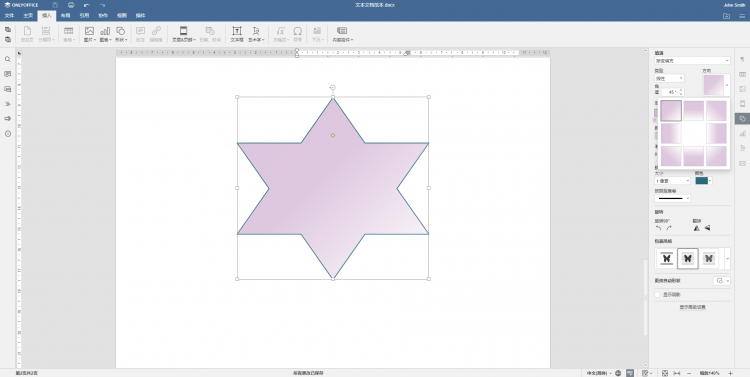The width and height of the screenshot is (750, 377).
Task: Open the File tab
Action: pos(9,15)
